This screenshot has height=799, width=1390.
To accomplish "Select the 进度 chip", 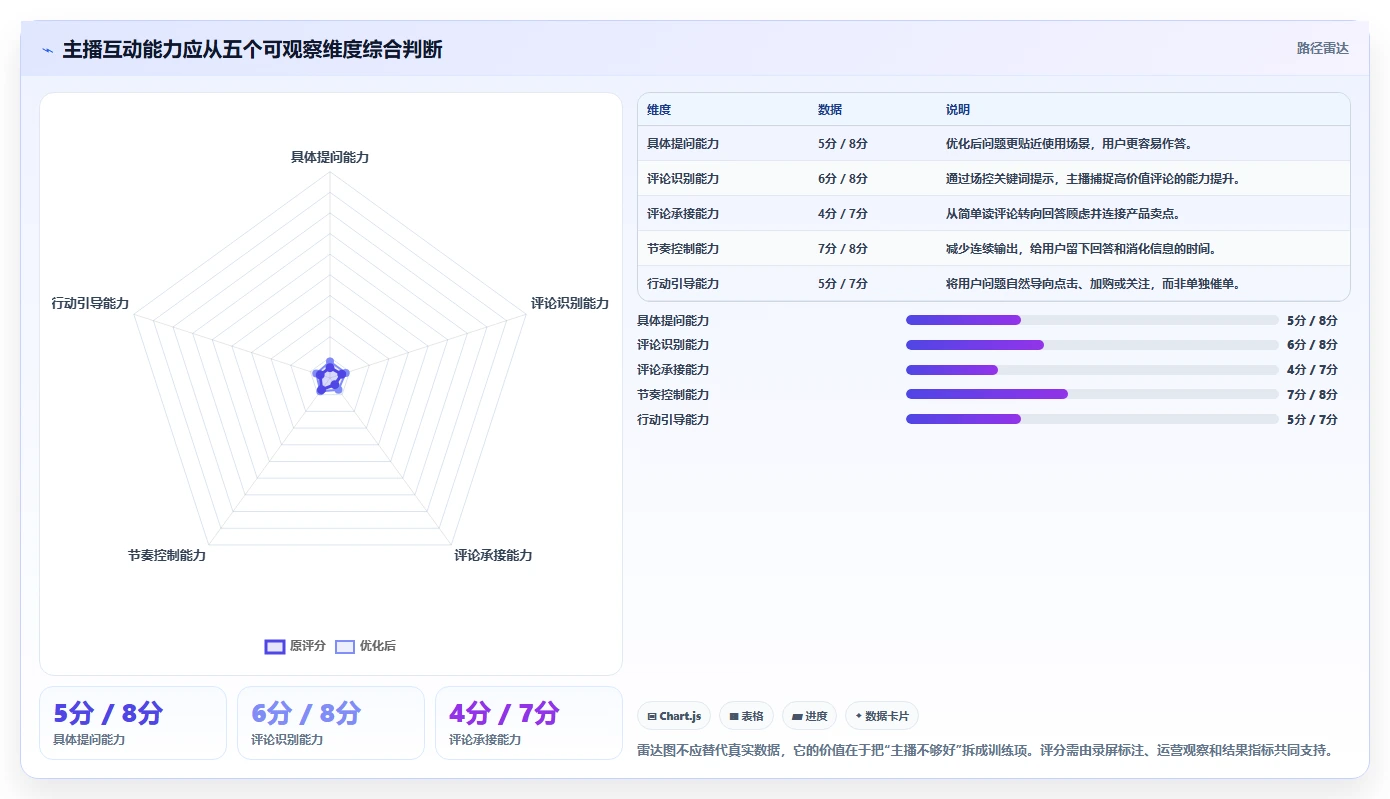I will (810, 716).
